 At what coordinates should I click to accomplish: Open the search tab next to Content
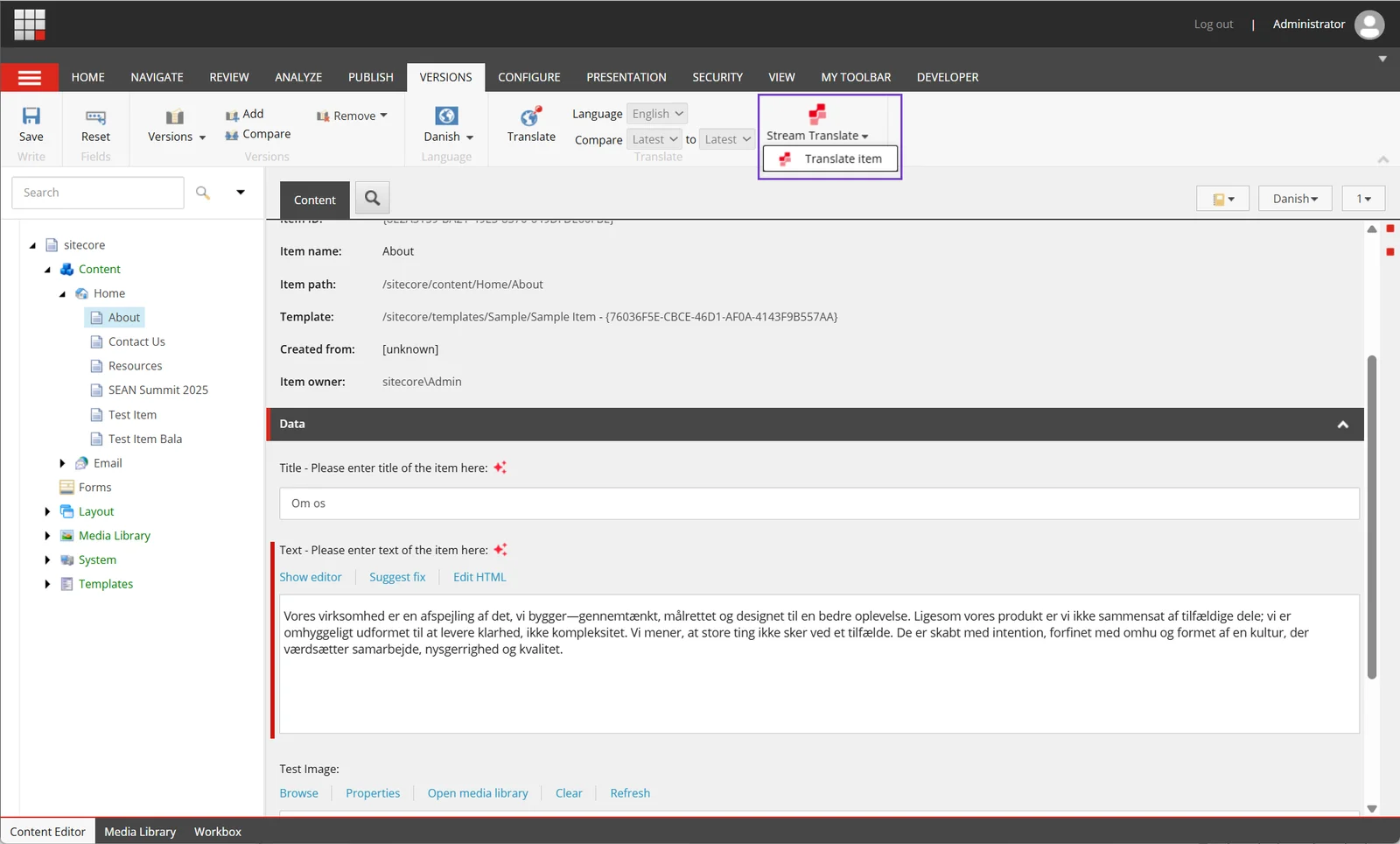373,199
